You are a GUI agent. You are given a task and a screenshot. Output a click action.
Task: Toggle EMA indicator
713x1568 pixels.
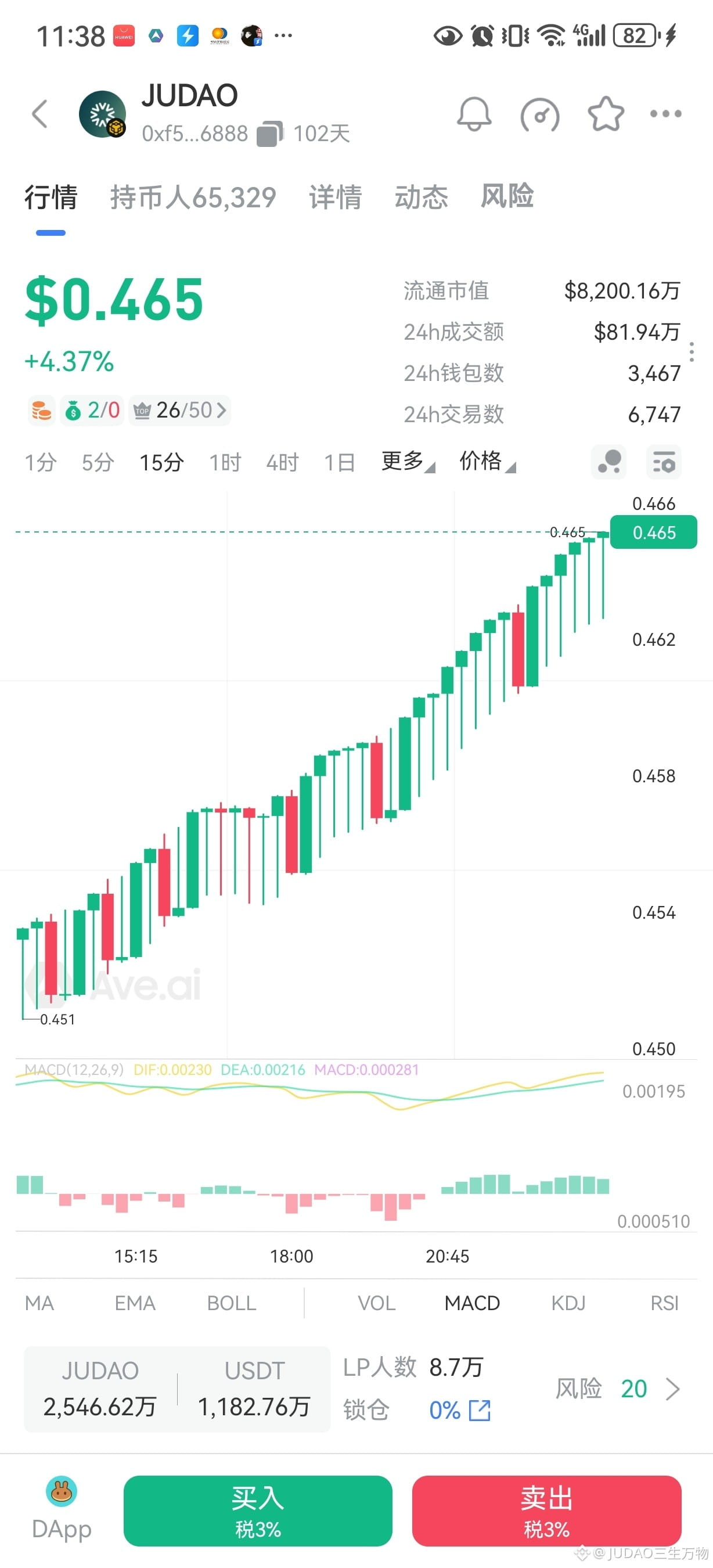coord(135,1303)
